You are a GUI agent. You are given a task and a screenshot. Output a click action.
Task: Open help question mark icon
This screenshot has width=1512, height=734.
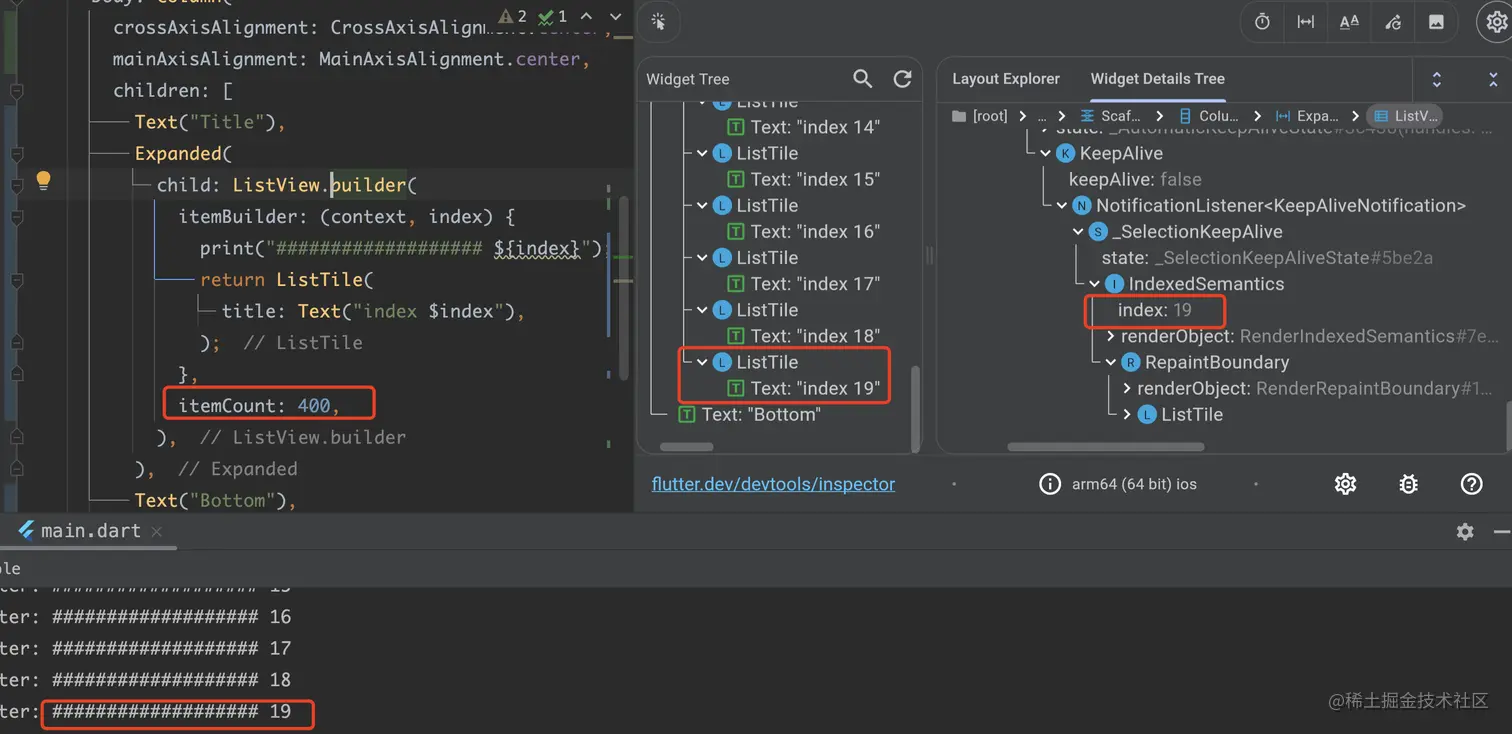[x=1471, y=484]
